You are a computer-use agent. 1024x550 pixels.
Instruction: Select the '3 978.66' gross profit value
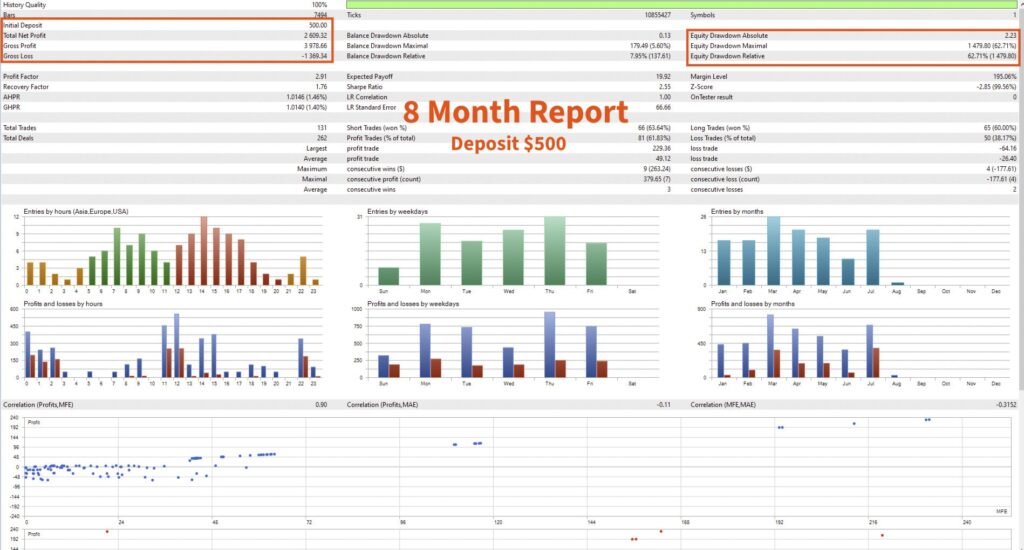315,46
